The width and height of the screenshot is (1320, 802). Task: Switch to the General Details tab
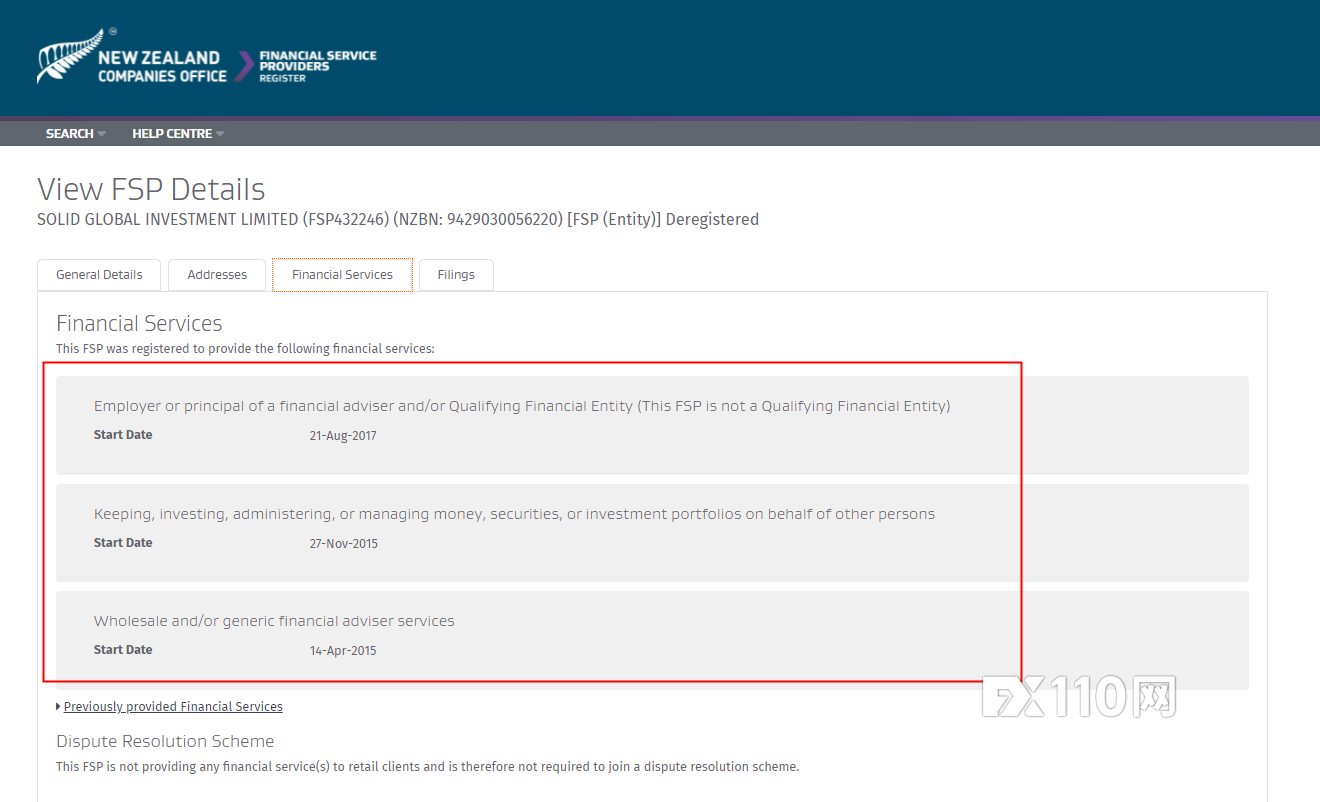point(99,275)
